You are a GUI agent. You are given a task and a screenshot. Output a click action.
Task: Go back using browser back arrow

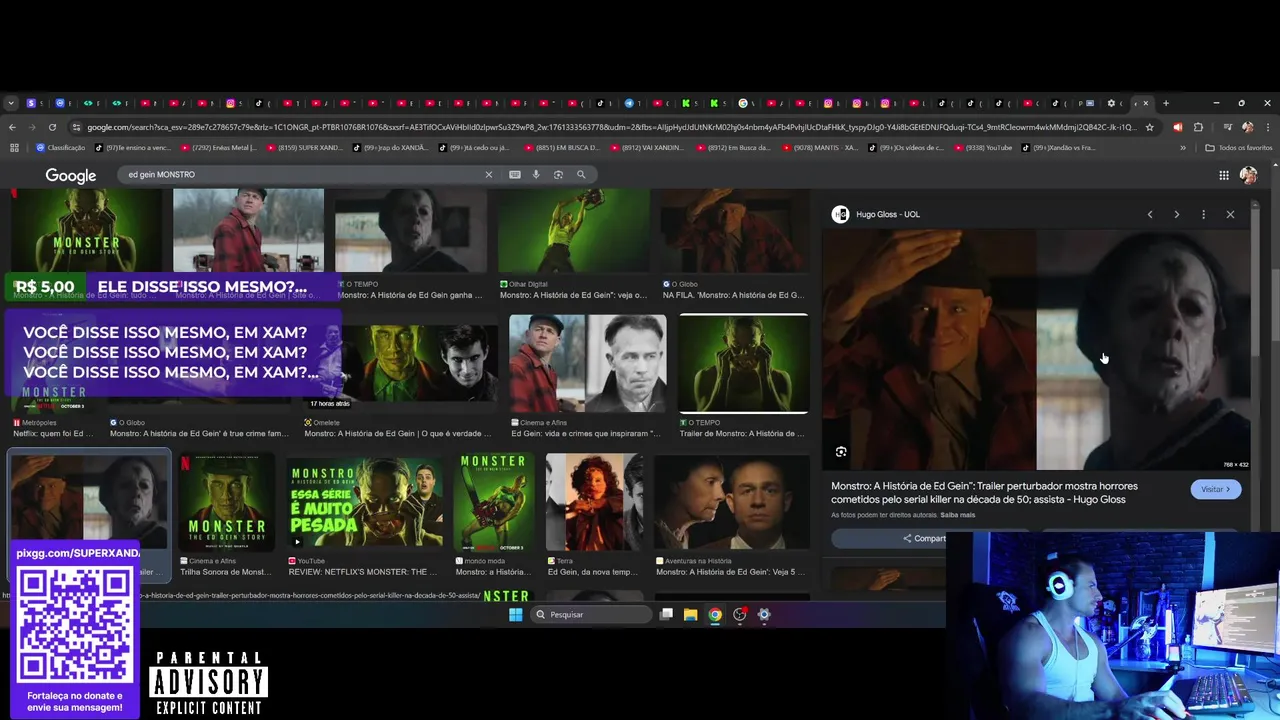[12, 127]
